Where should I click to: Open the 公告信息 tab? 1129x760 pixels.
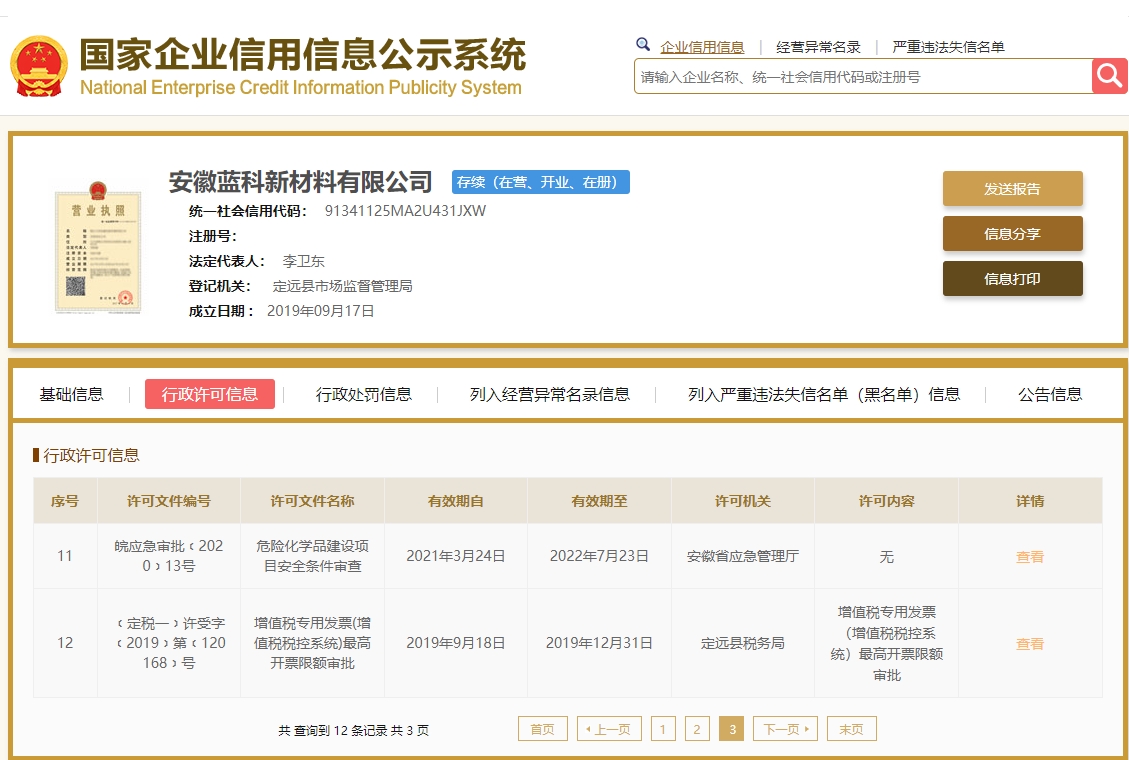click(x=1050, y=394)
